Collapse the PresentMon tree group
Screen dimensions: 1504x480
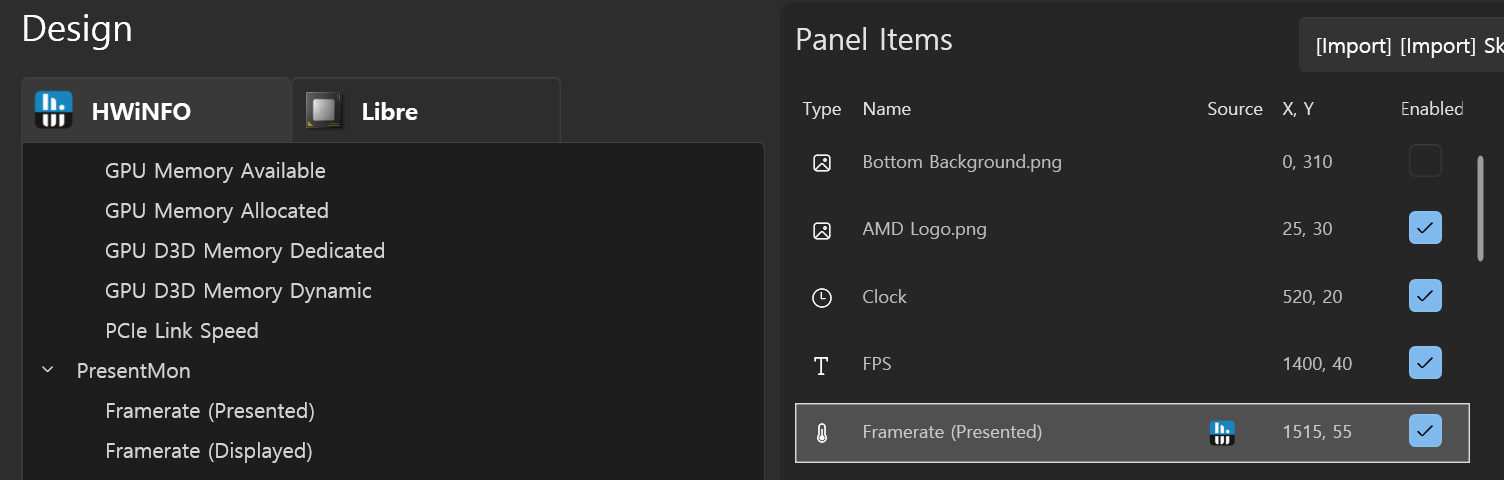[x=47, y=371]
